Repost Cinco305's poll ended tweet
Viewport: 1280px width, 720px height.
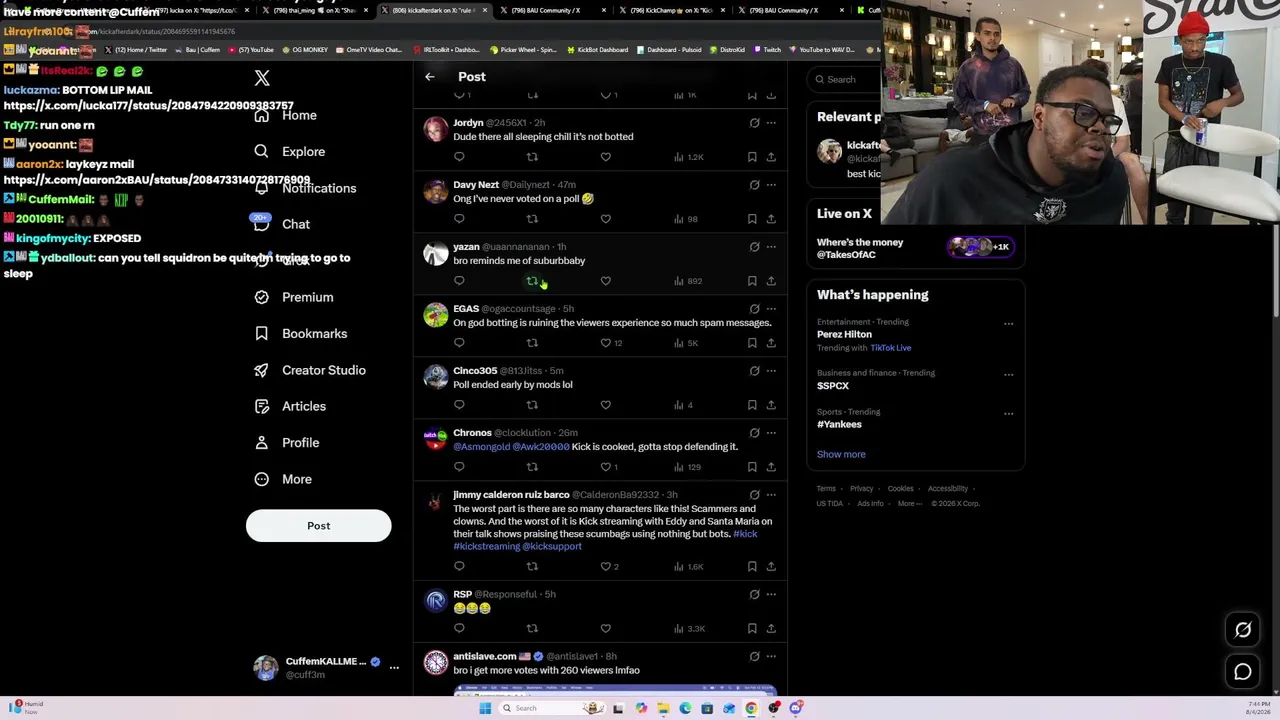532,405
